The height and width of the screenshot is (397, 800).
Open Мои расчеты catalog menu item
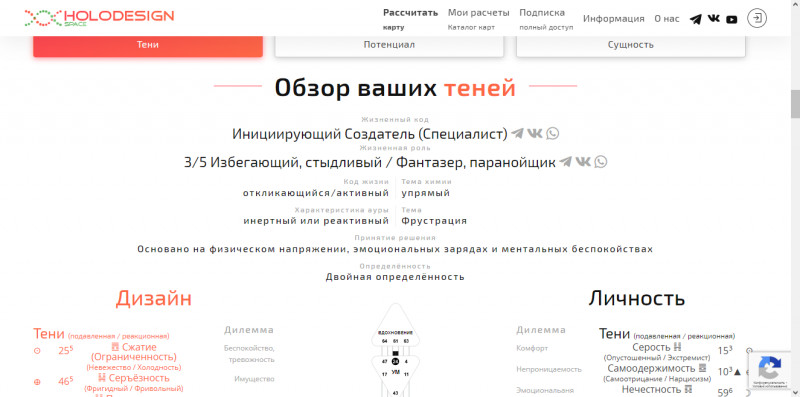pyautogui.click(x=479, y=19)
